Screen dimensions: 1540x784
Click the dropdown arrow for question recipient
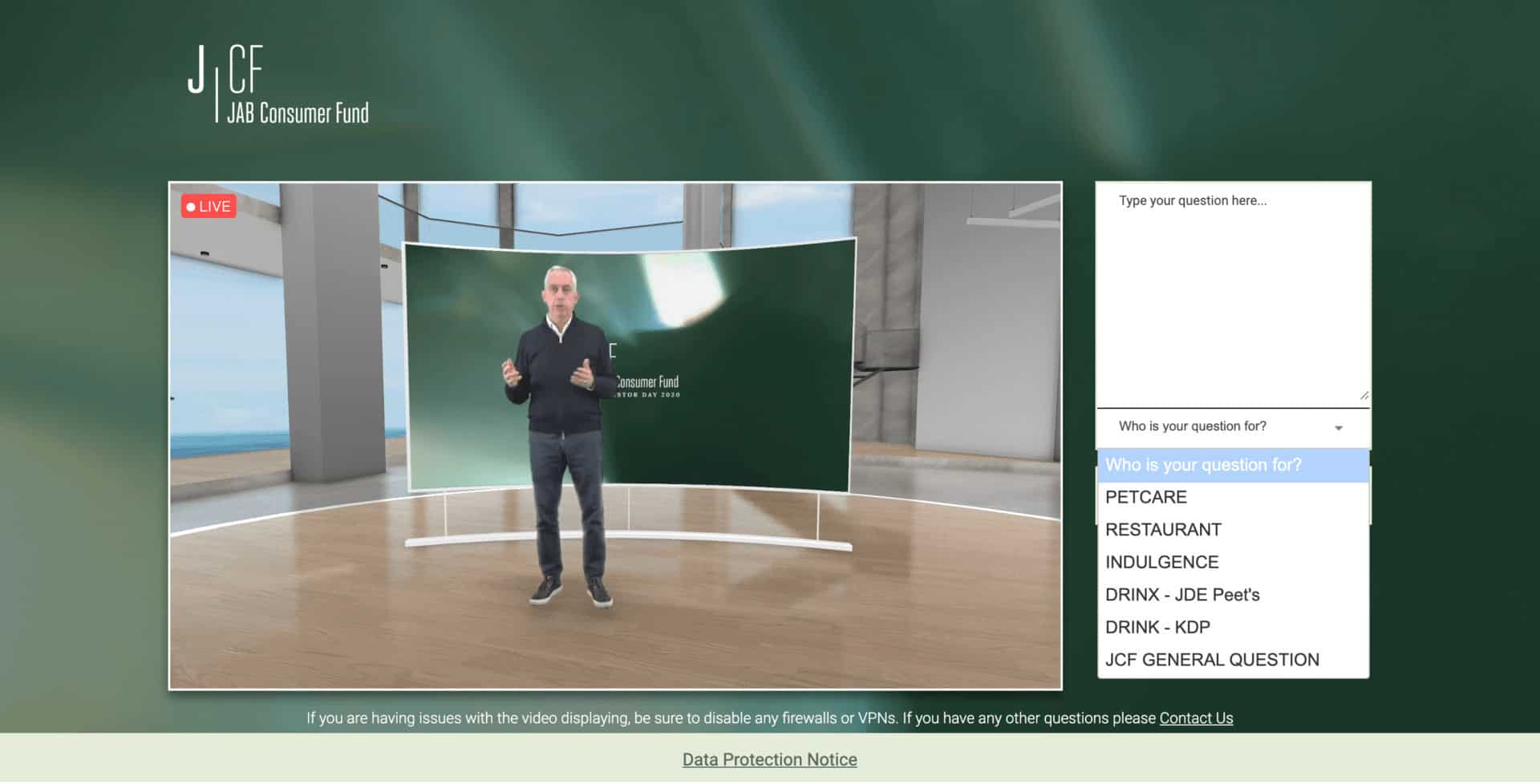pos(1338,428)
